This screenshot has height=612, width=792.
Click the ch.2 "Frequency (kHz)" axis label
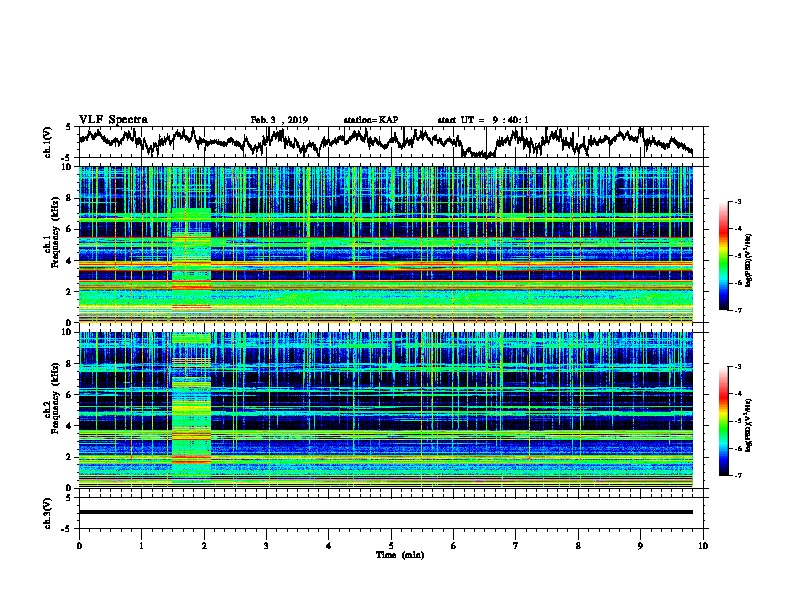click(55, 398)
